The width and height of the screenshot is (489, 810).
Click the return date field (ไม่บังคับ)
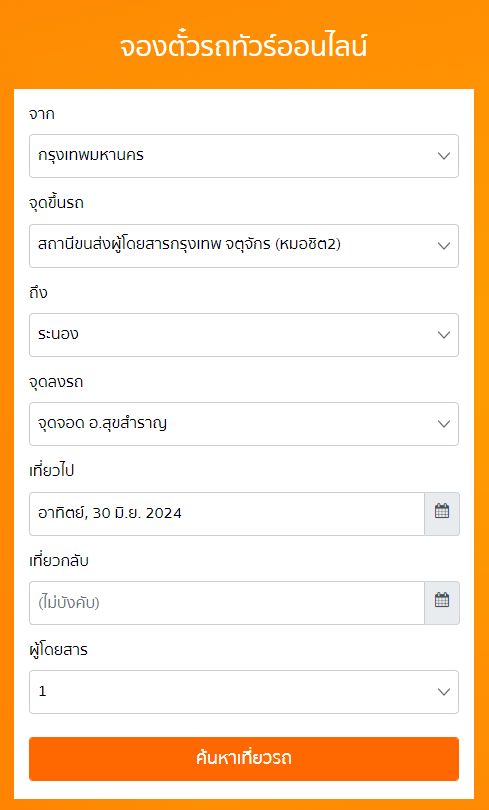[x=227, y=603]
